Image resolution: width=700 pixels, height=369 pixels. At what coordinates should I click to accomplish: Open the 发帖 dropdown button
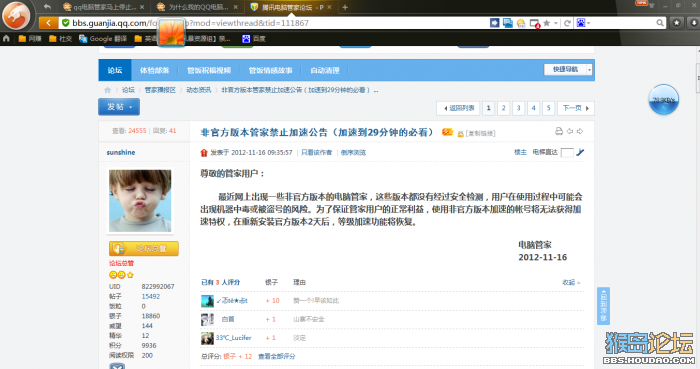click(119, 107)
